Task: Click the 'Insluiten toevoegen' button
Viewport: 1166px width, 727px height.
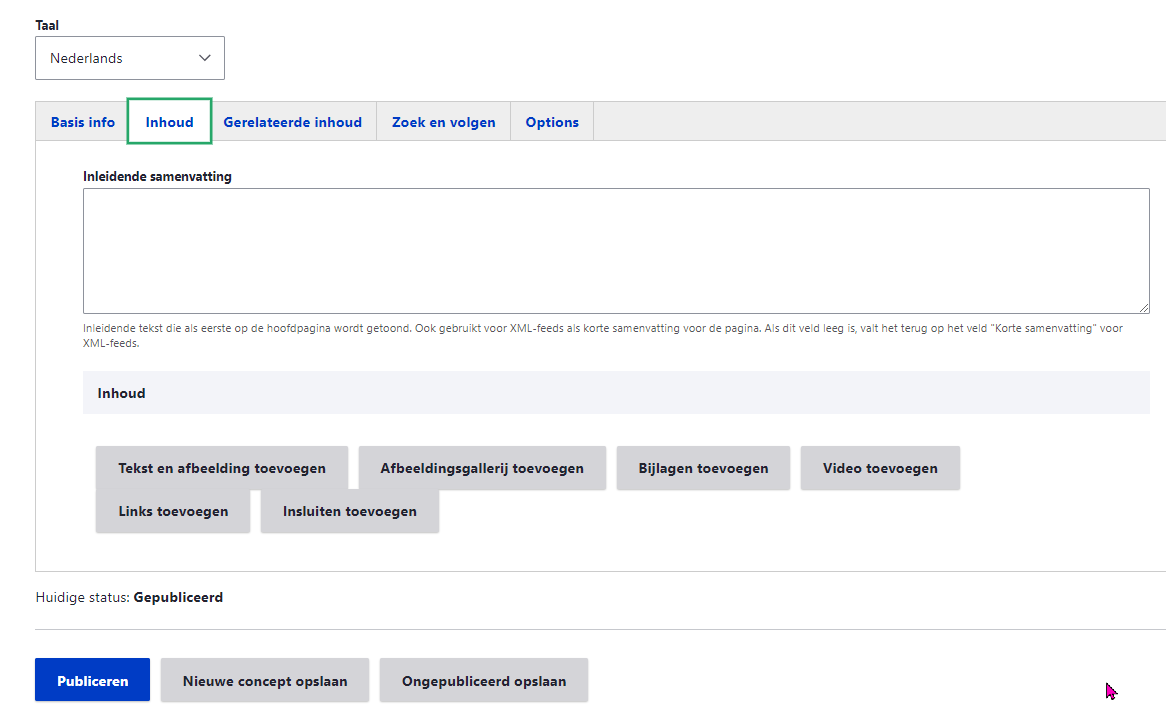Action: pyautogui.click(x=349, y=511)
